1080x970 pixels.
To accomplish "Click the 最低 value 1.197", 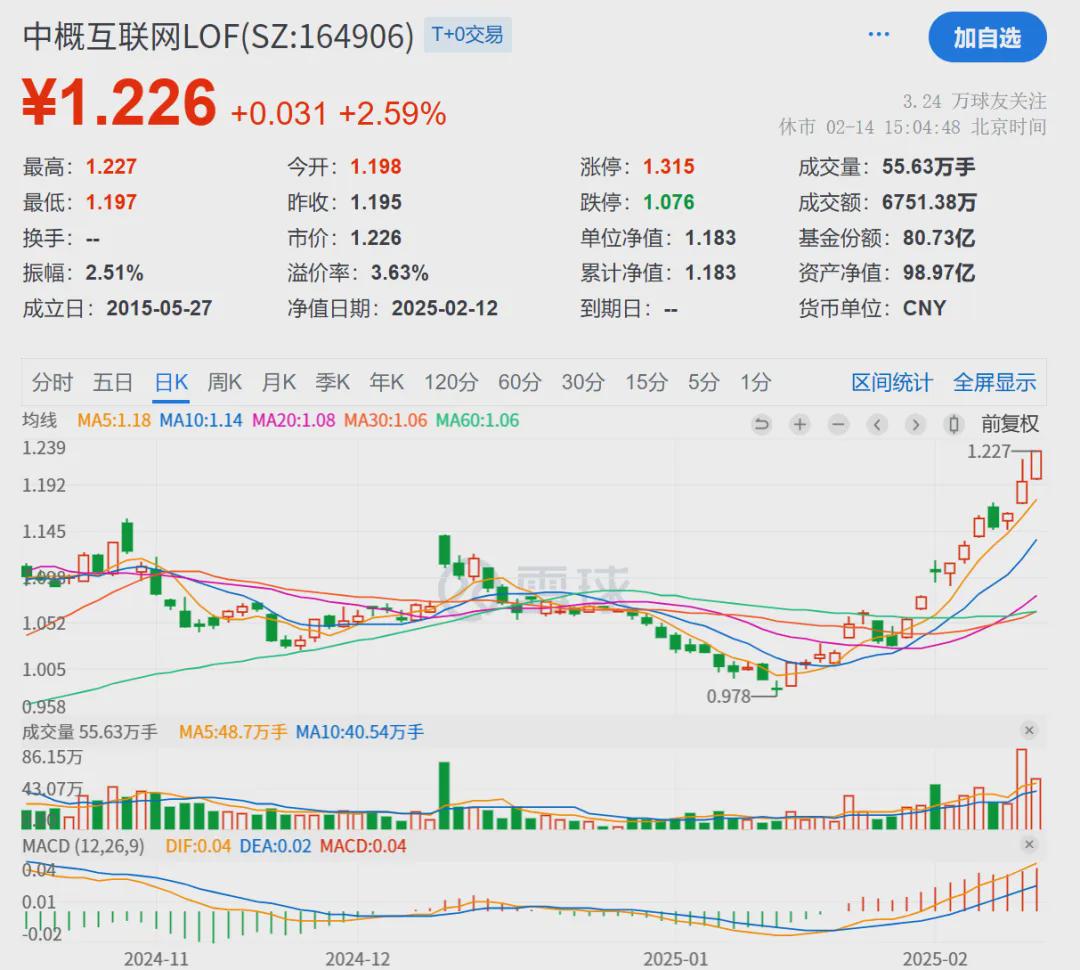I will click(x=111, y=203).
